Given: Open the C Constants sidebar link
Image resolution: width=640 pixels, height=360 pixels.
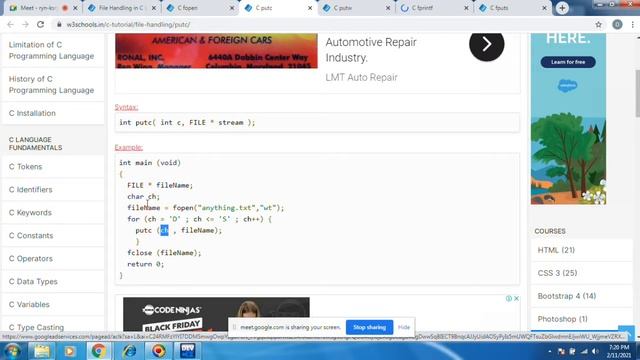Looking at the screenshot, I should pos(31,236).
